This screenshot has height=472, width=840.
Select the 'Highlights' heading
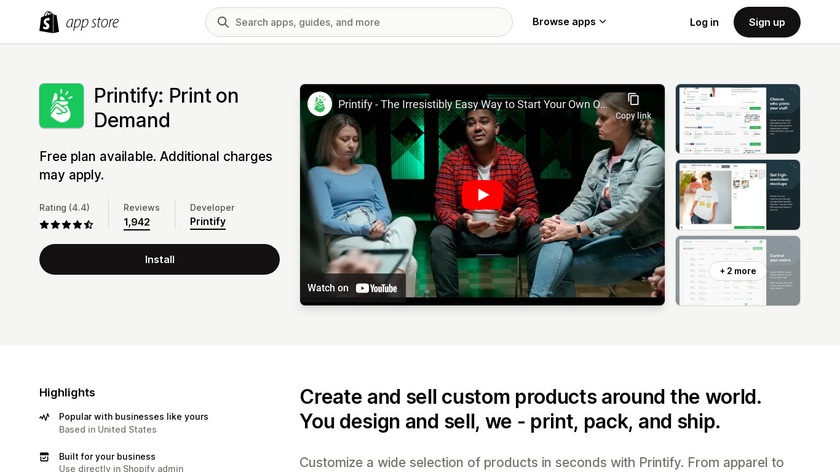67,393
